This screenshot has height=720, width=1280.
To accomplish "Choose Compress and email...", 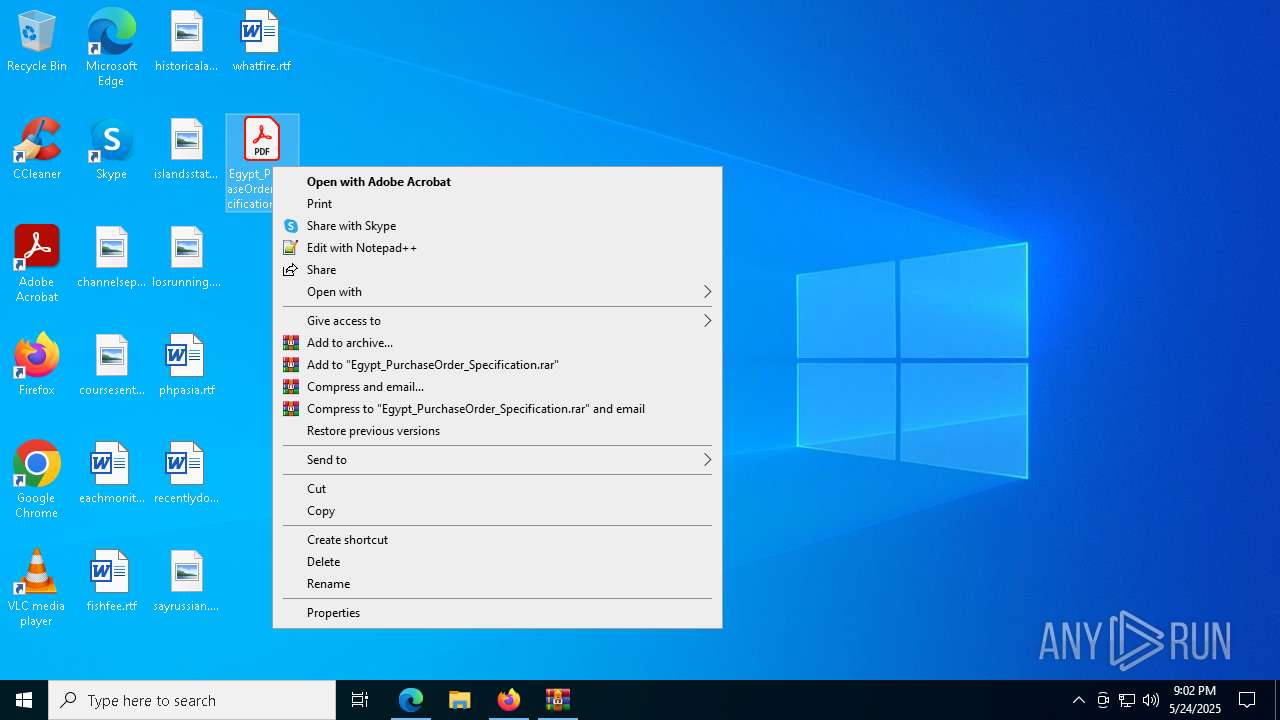I will click(497, 387).
